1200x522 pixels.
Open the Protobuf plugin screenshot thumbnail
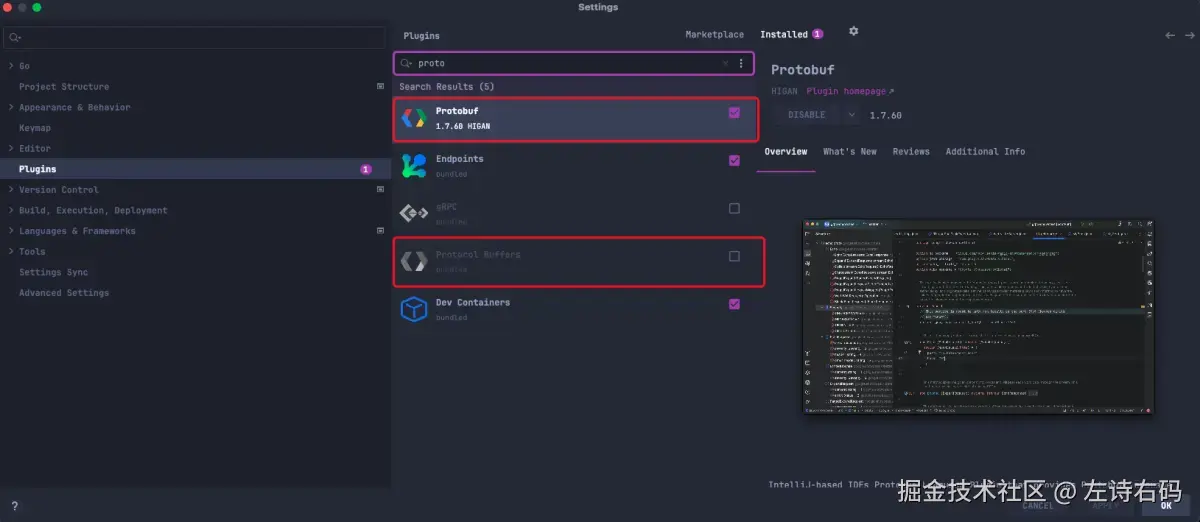click(x=978, y=316)
